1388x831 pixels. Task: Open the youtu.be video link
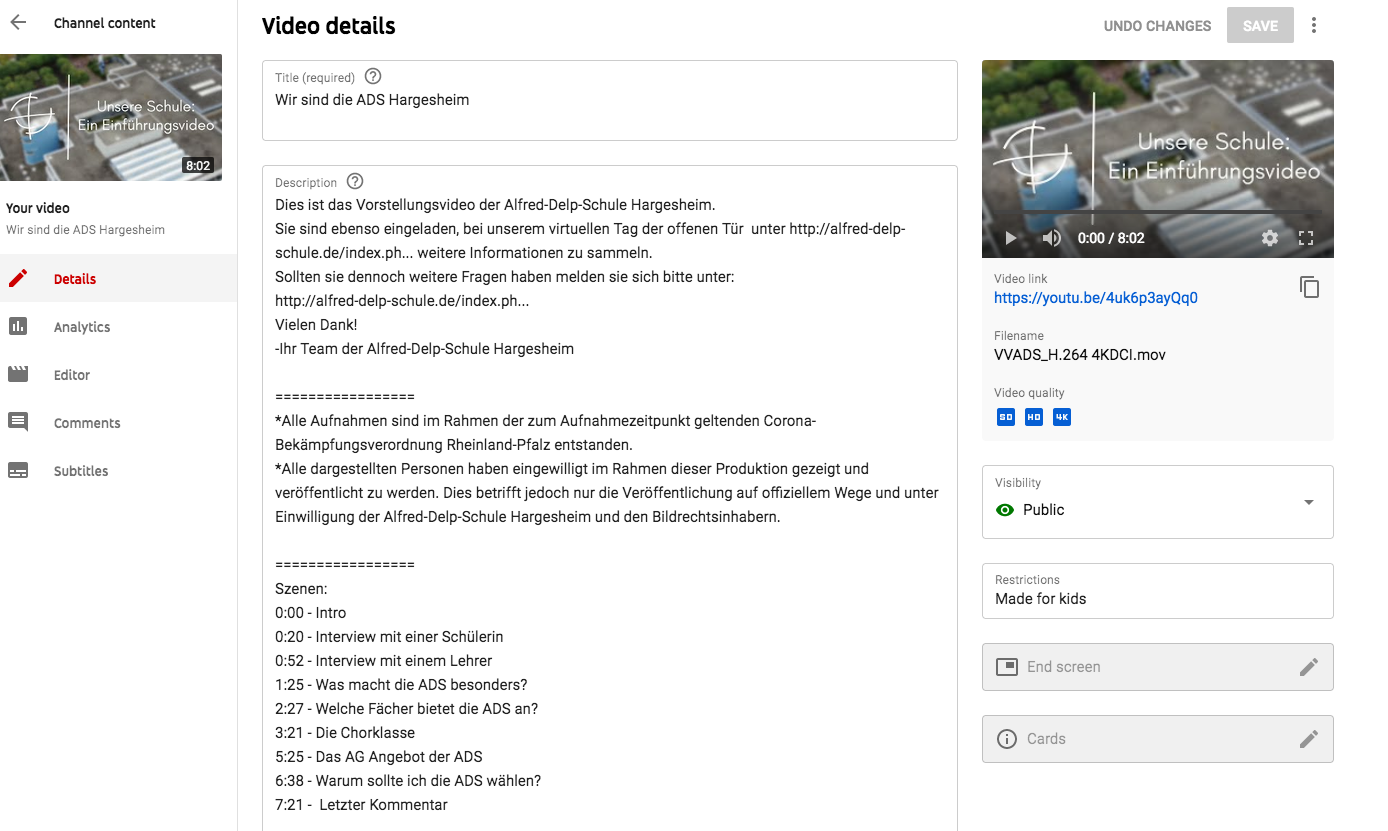point(1096,298)
